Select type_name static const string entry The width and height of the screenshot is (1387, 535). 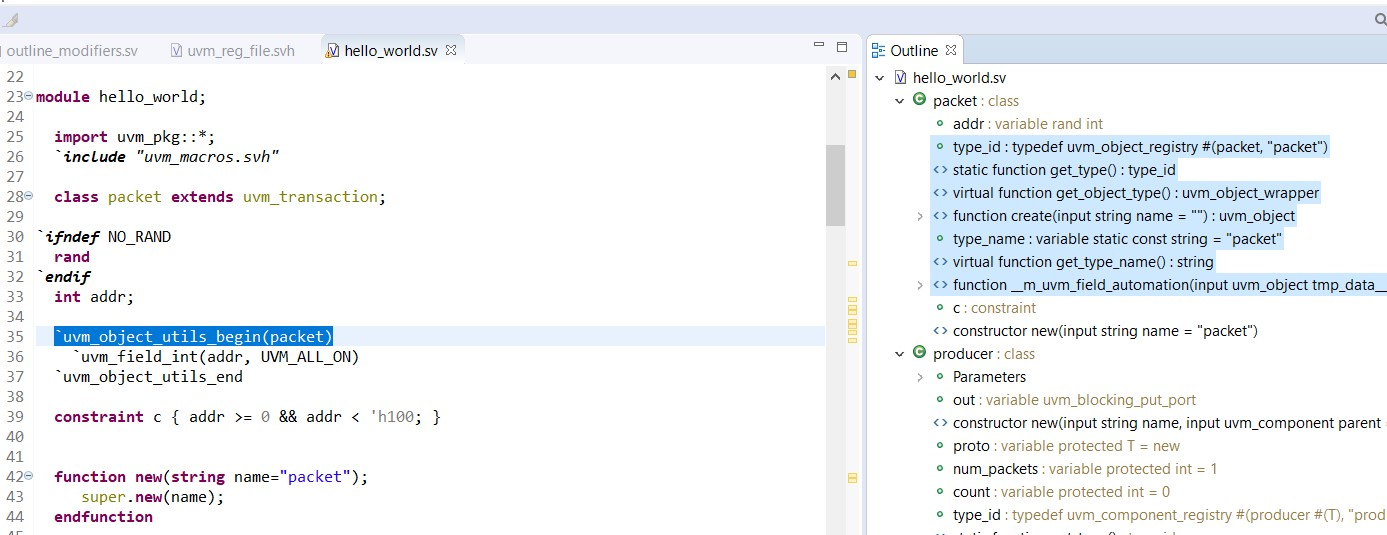1117,239
